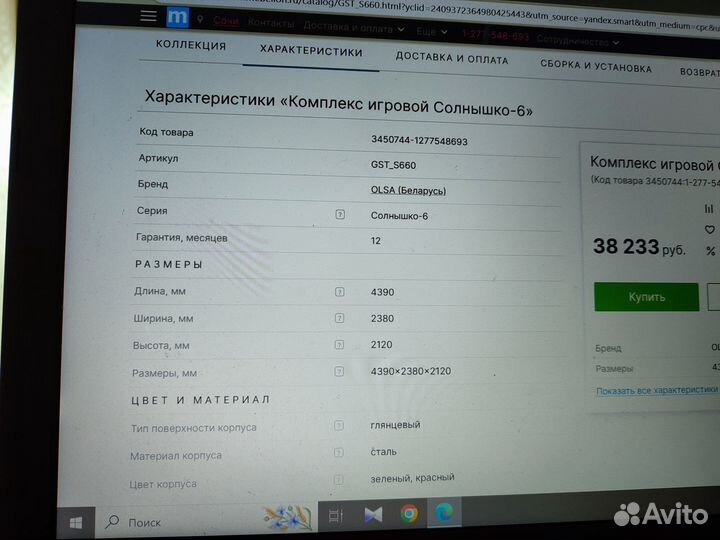Click the color value зеленый, красный
Screen dimensions: 720x540
point(412,478)
